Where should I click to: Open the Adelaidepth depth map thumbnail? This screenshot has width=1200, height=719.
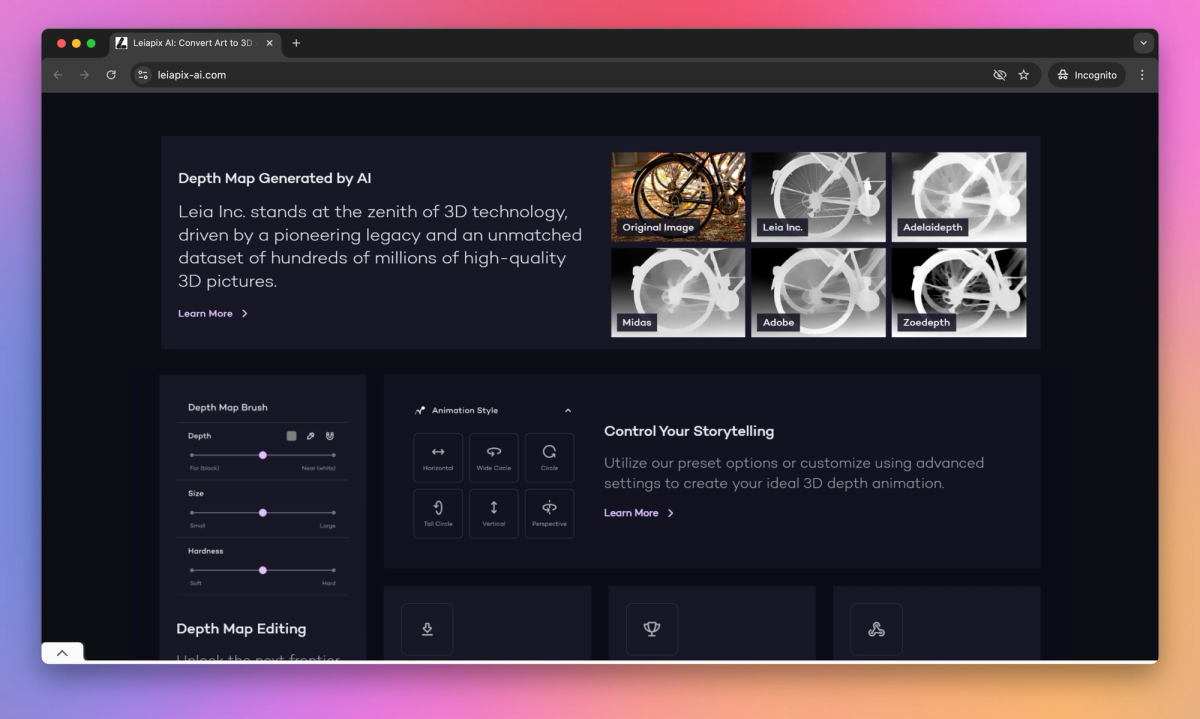(959, 197)
